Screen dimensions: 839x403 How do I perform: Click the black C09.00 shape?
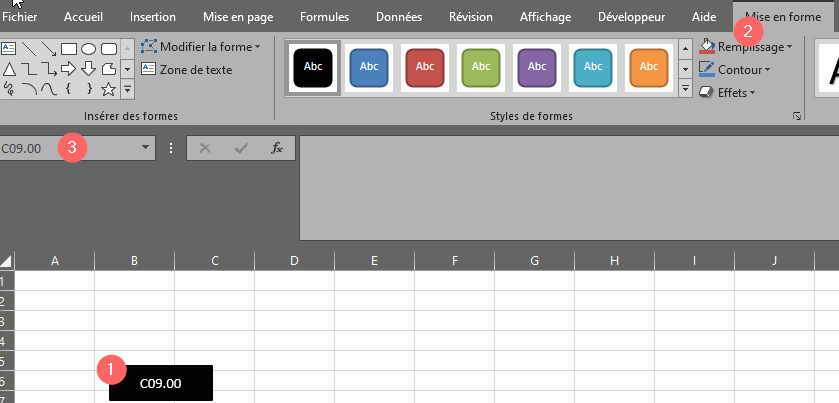(x=160, y=383)
